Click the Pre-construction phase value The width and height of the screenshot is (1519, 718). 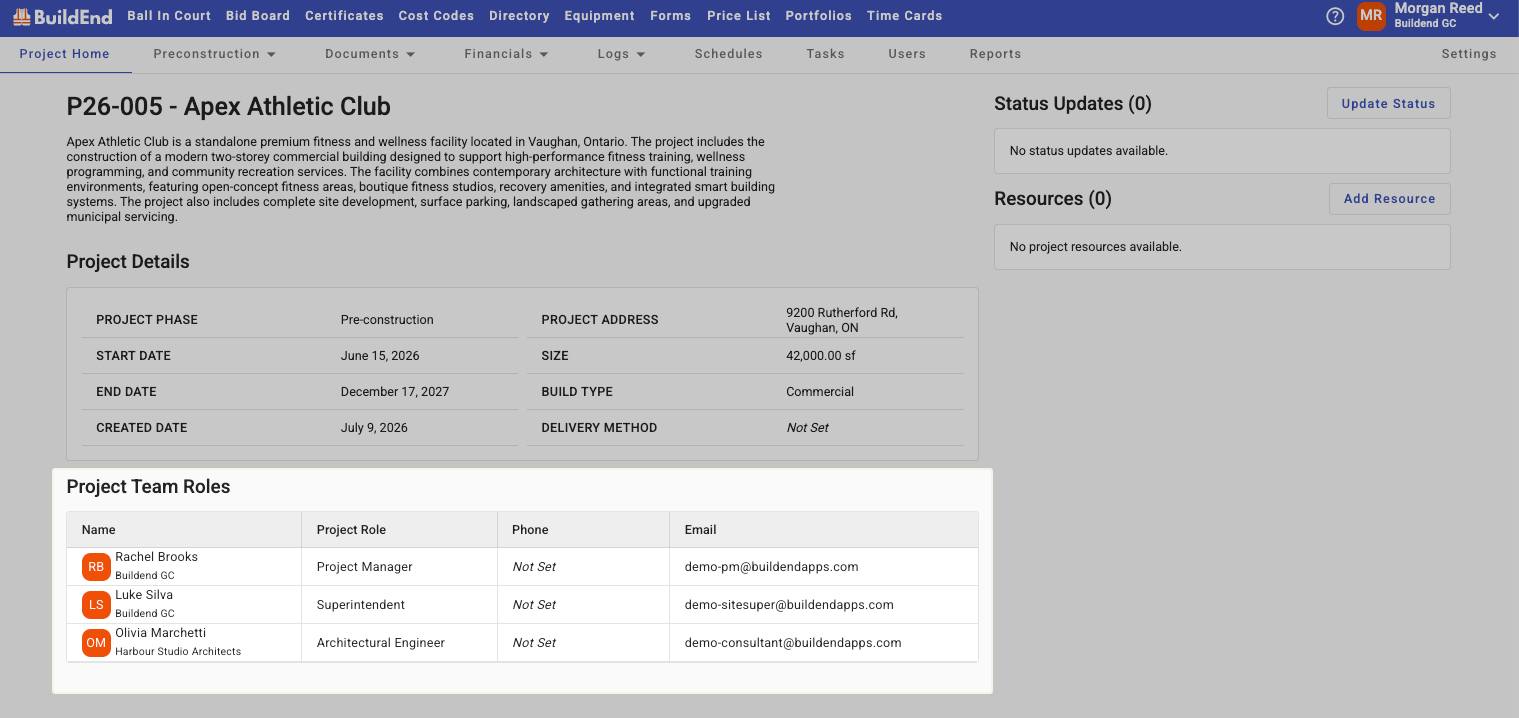[387, 320]
